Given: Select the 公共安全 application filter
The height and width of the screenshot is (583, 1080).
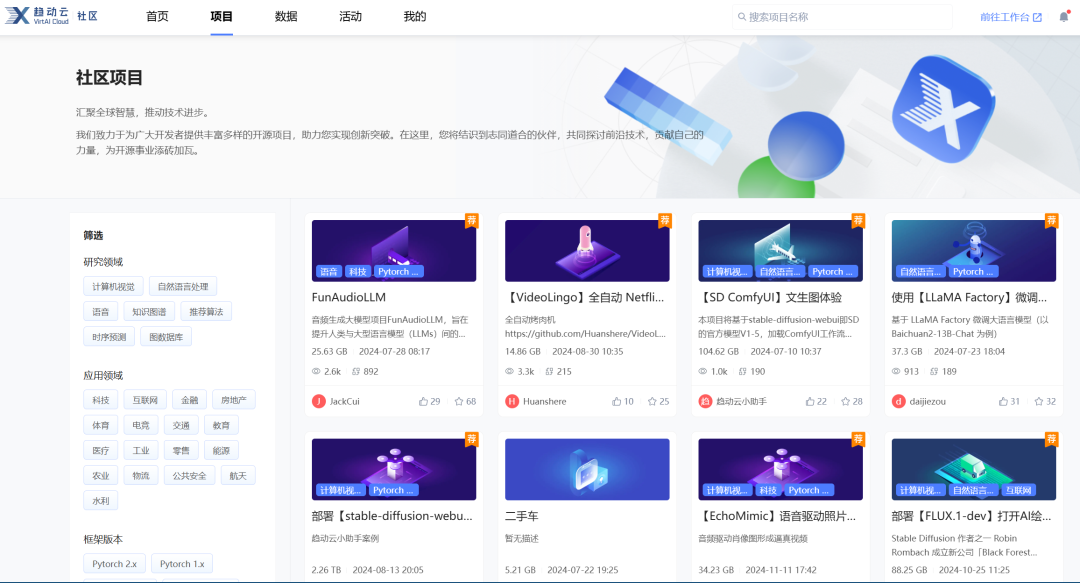Looking at the screenshot, I should point(189,475).
